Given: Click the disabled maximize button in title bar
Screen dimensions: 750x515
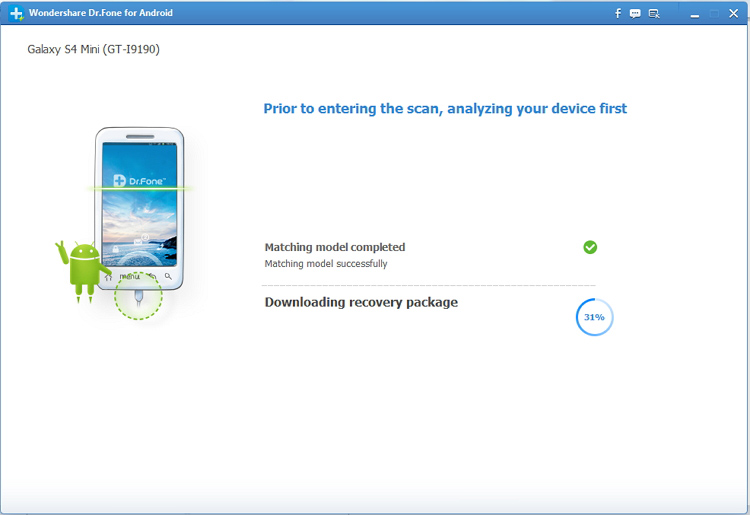Looking at the screenshot, I should (x=714, y=14).
